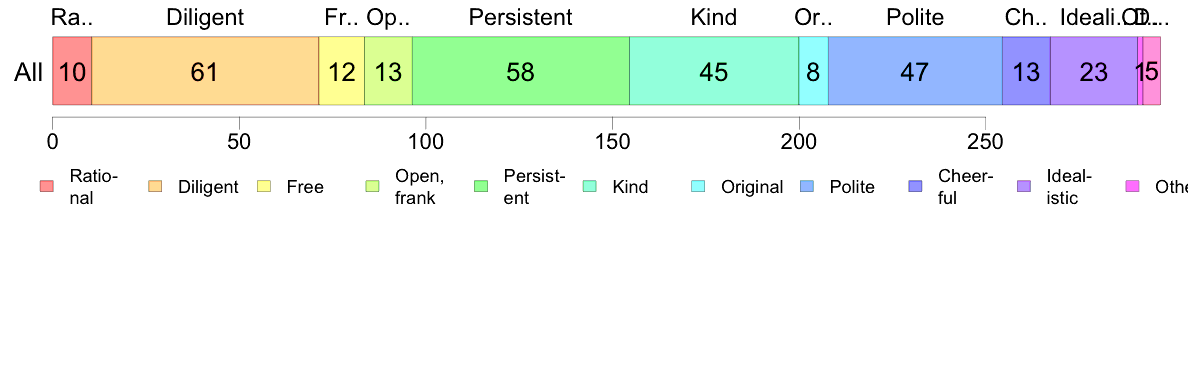Screen dimensions: 1188x368
Task: Click the Open, frank legend swatch
Action: point(372,187)
